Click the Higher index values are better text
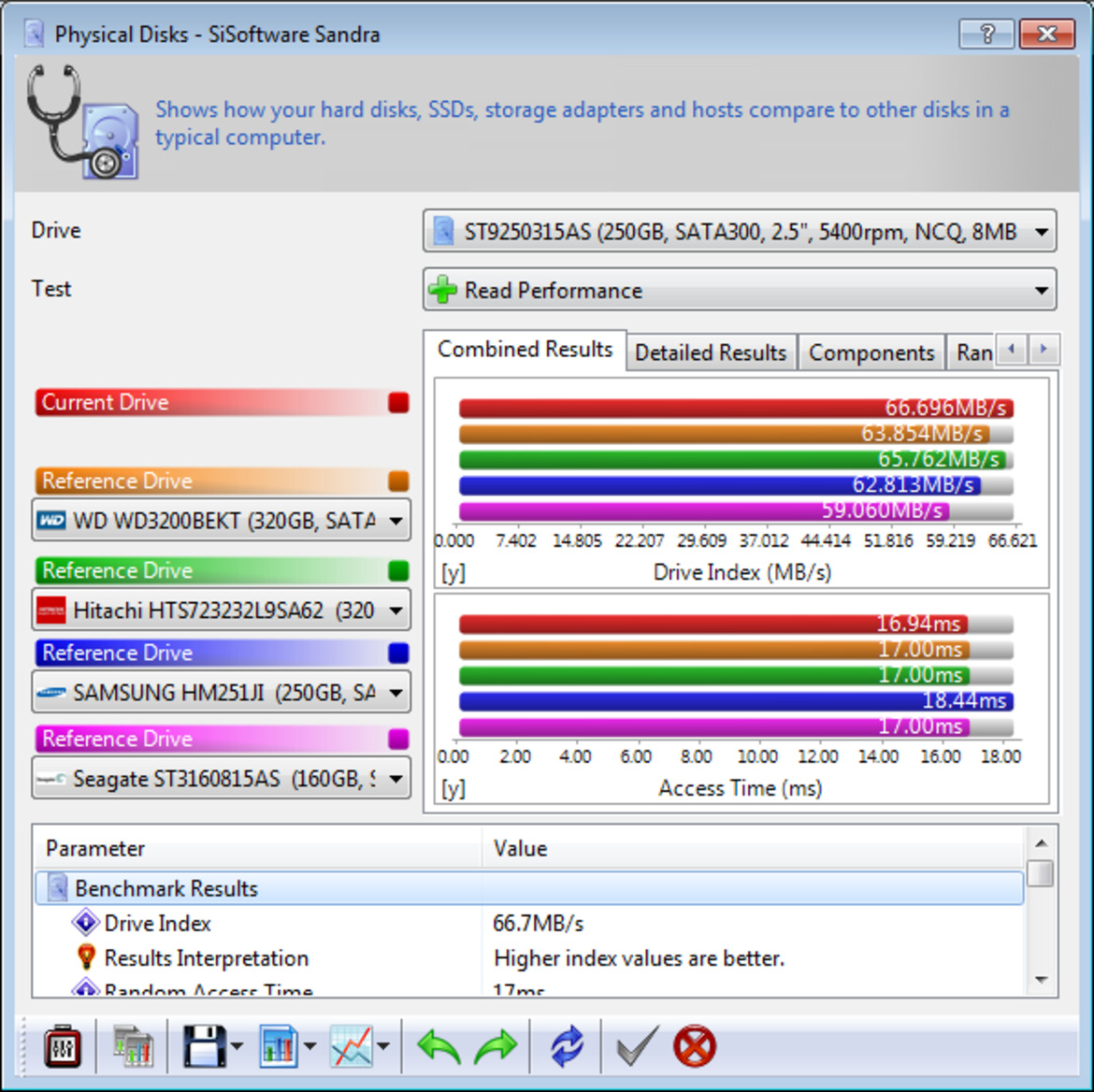Screen dimensions: 1094x1092 [639, 958]
